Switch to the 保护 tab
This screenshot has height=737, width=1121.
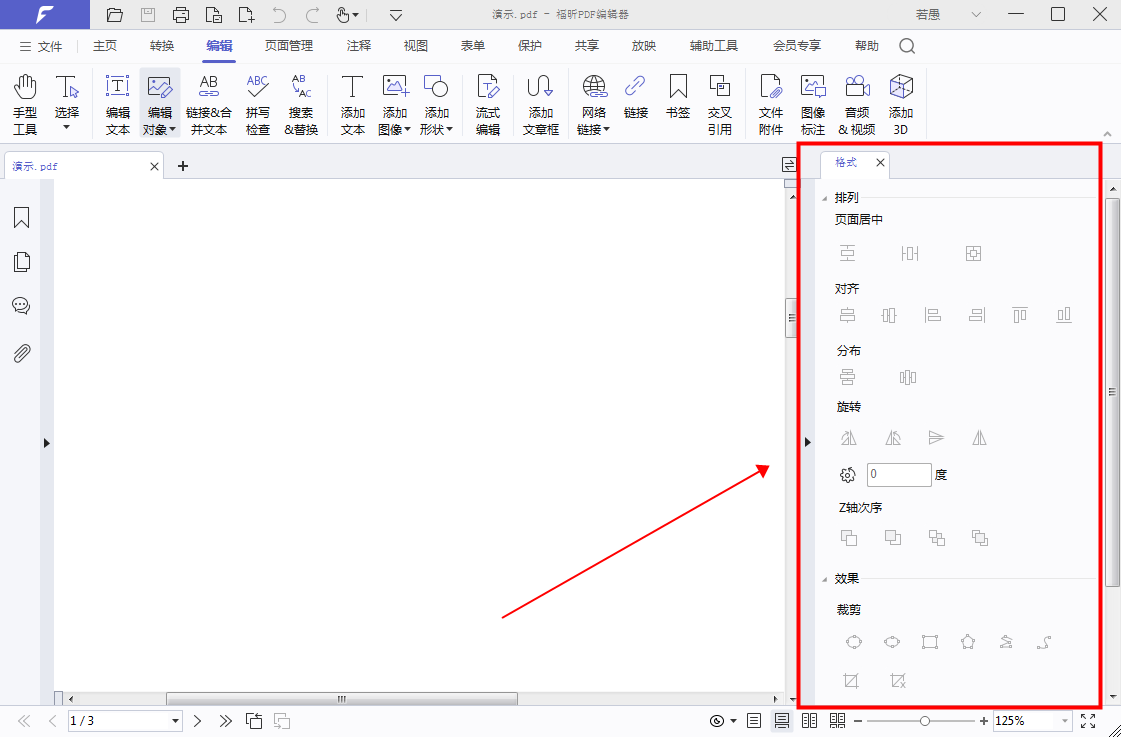[x=530, y=46]
